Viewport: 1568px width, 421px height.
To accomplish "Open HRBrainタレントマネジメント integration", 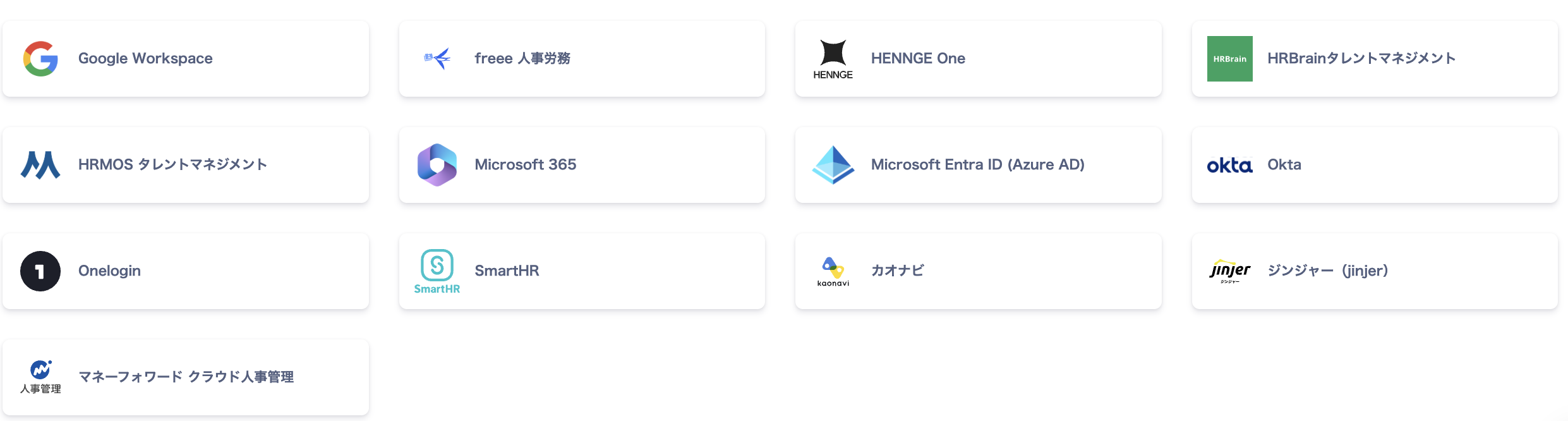I will pos(1361,59).
